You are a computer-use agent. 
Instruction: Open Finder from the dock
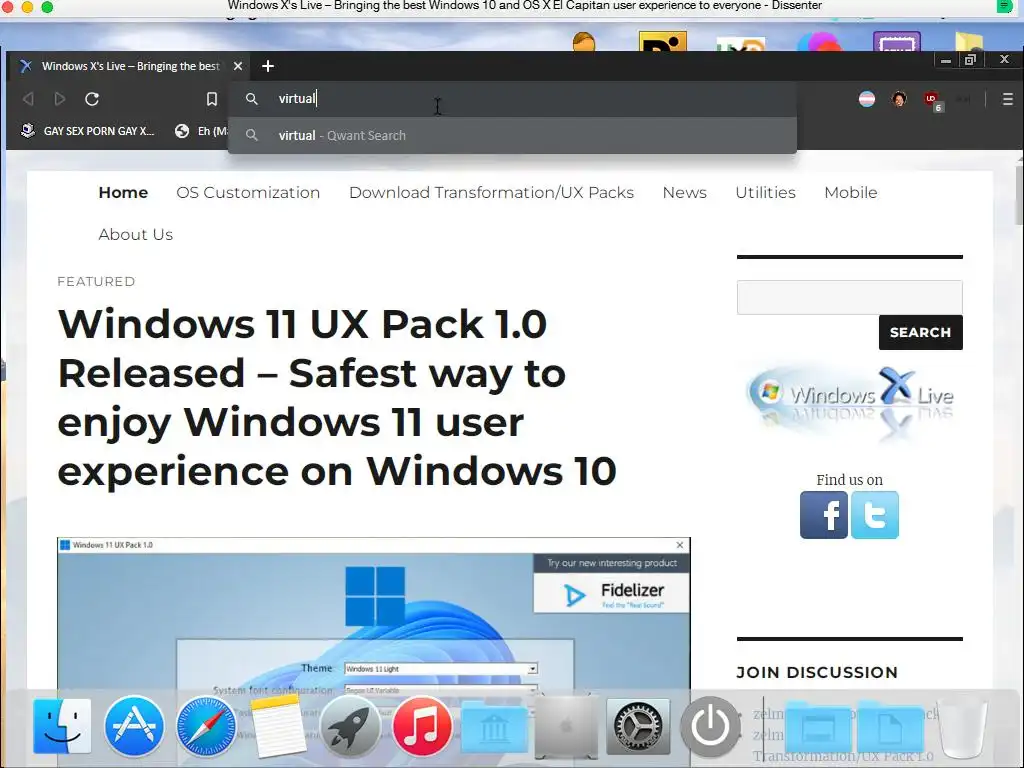[x=62, y=726]
